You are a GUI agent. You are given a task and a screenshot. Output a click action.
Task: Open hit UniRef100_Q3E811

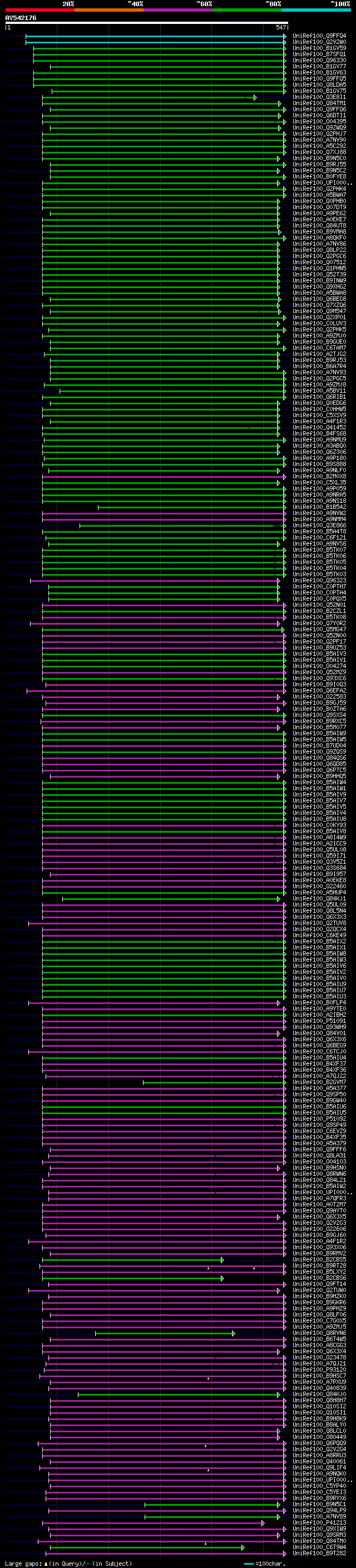tap(319, 97)
